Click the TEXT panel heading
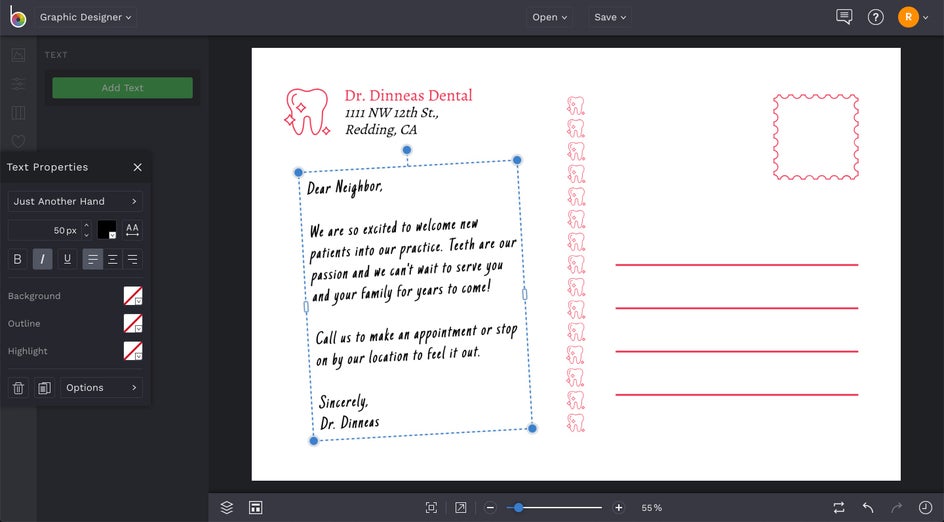Viewport: 944px width, 522px height. coord(56,55)
